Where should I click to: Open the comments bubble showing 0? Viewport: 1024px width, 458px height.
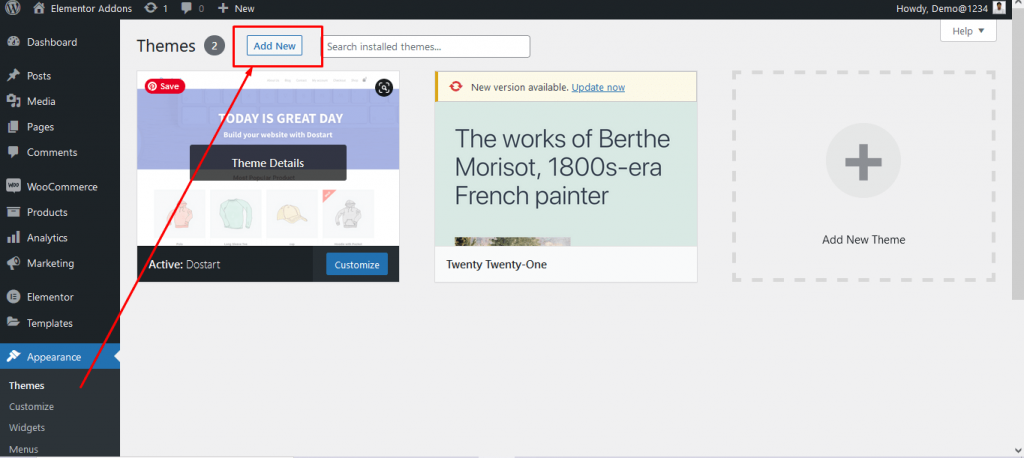pyautogui.click(x=193, y=8)
